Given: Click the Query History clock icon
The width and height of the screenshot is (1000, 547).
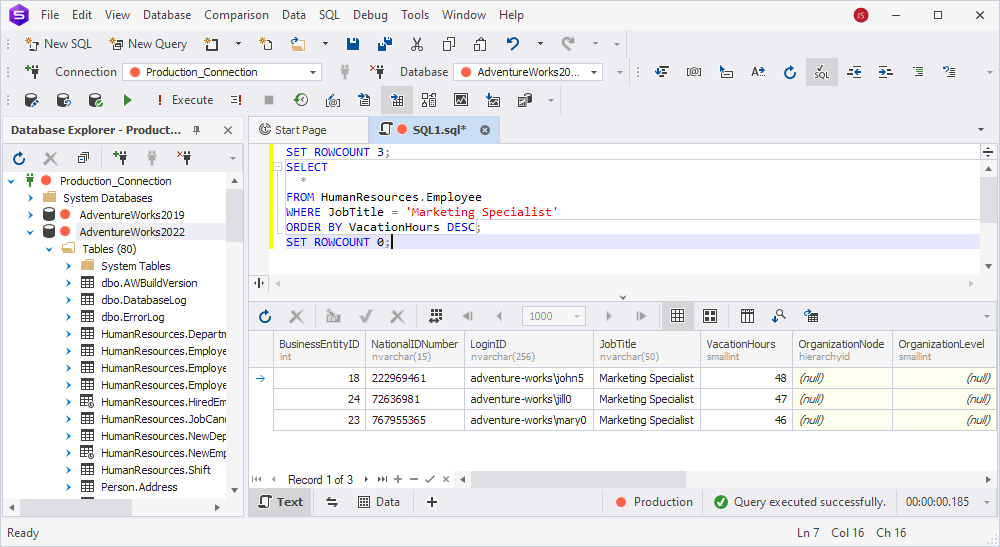Looking at the screenshot, I should point(301,100).
